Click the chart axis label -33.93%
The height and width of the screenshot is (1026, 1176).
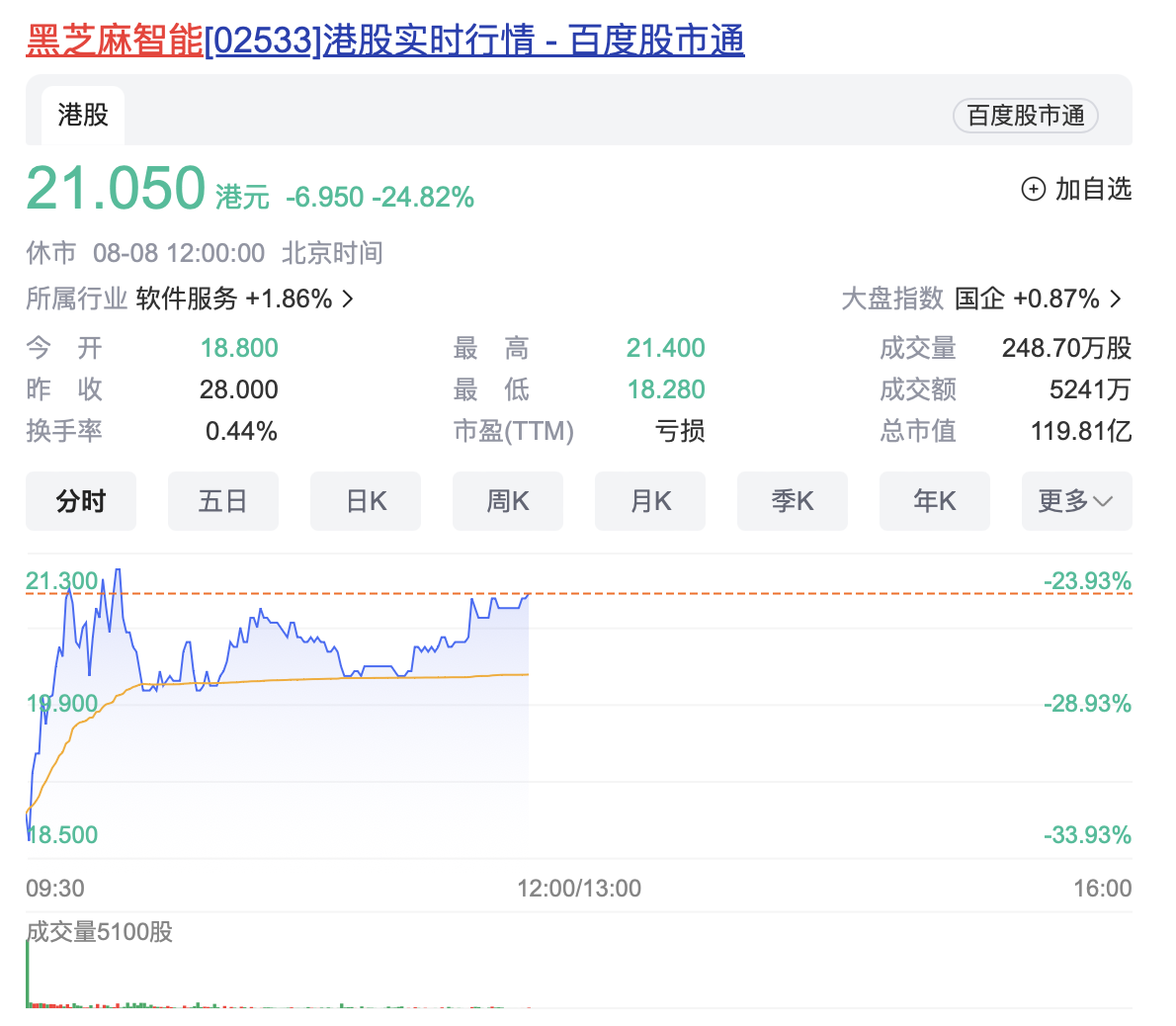click(x=1087, y=835)
